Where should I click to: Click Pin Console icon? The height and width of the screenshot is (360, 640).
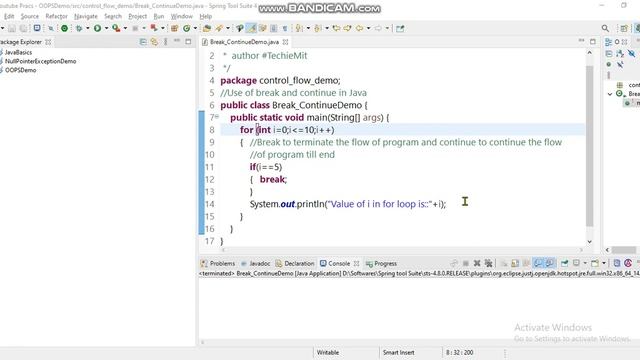(x=564, y=263)
